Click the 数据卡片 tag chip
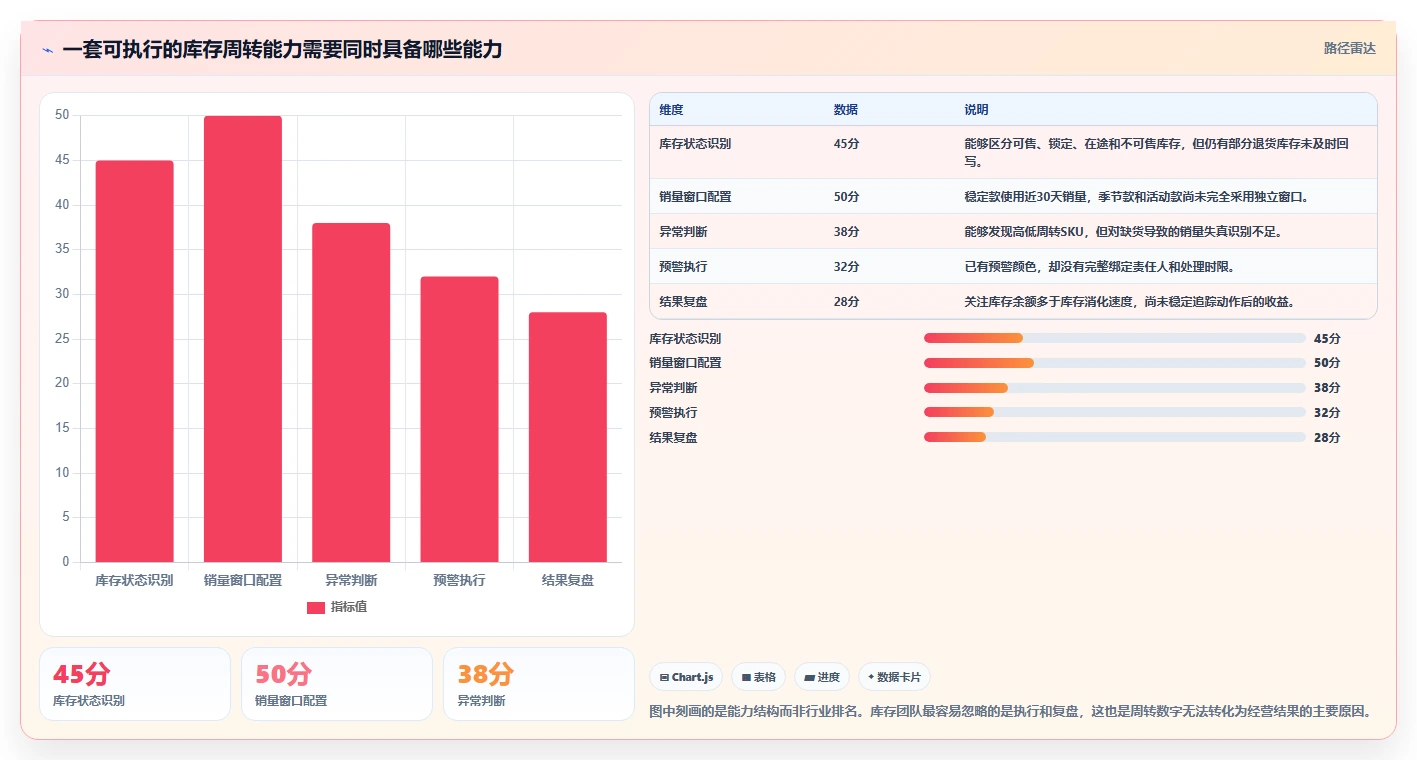Screen dimensions: 1417x760 tap(894, 677)
